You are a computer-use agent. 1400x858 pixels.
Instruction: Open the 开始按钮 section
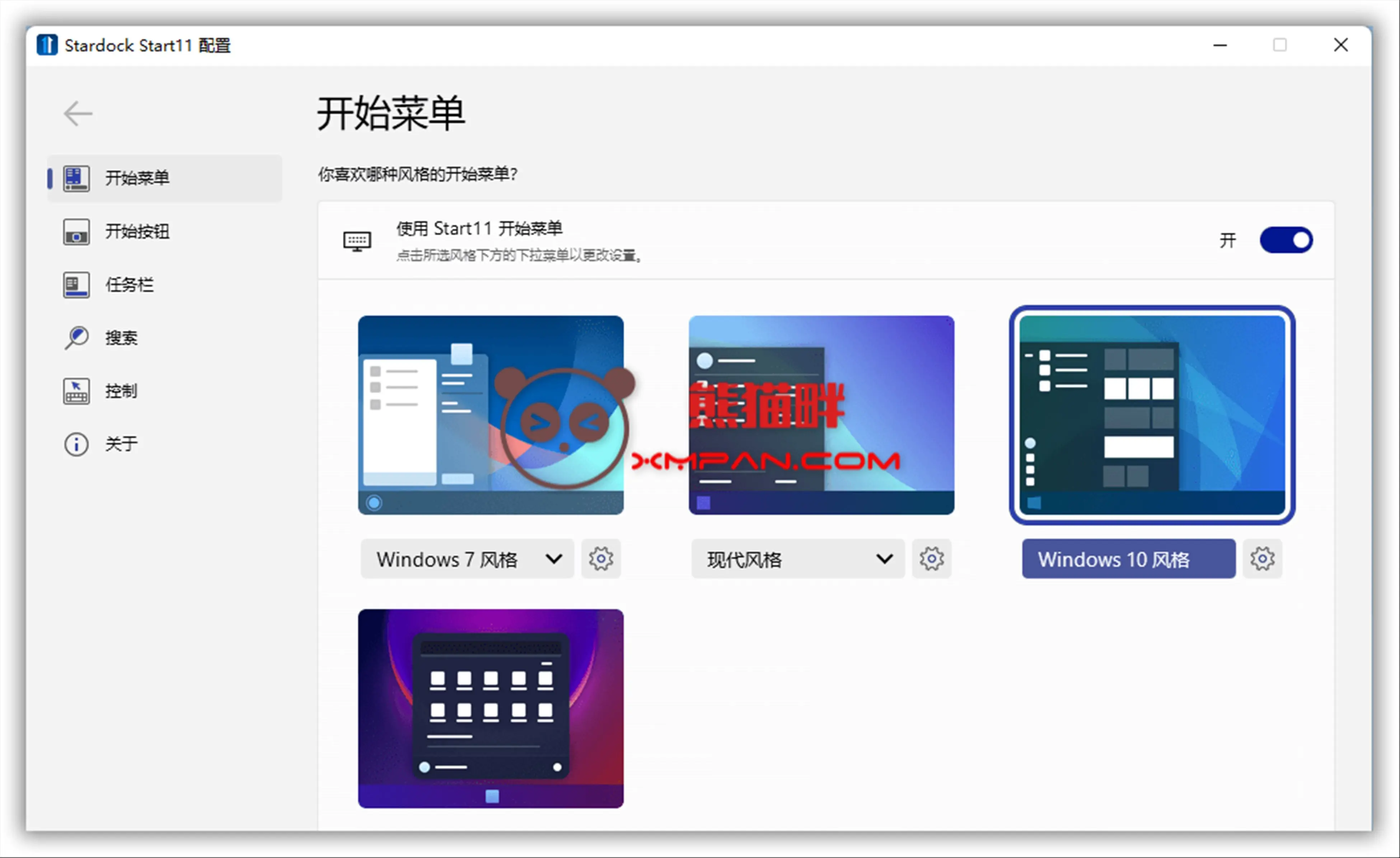coord(165,231)
